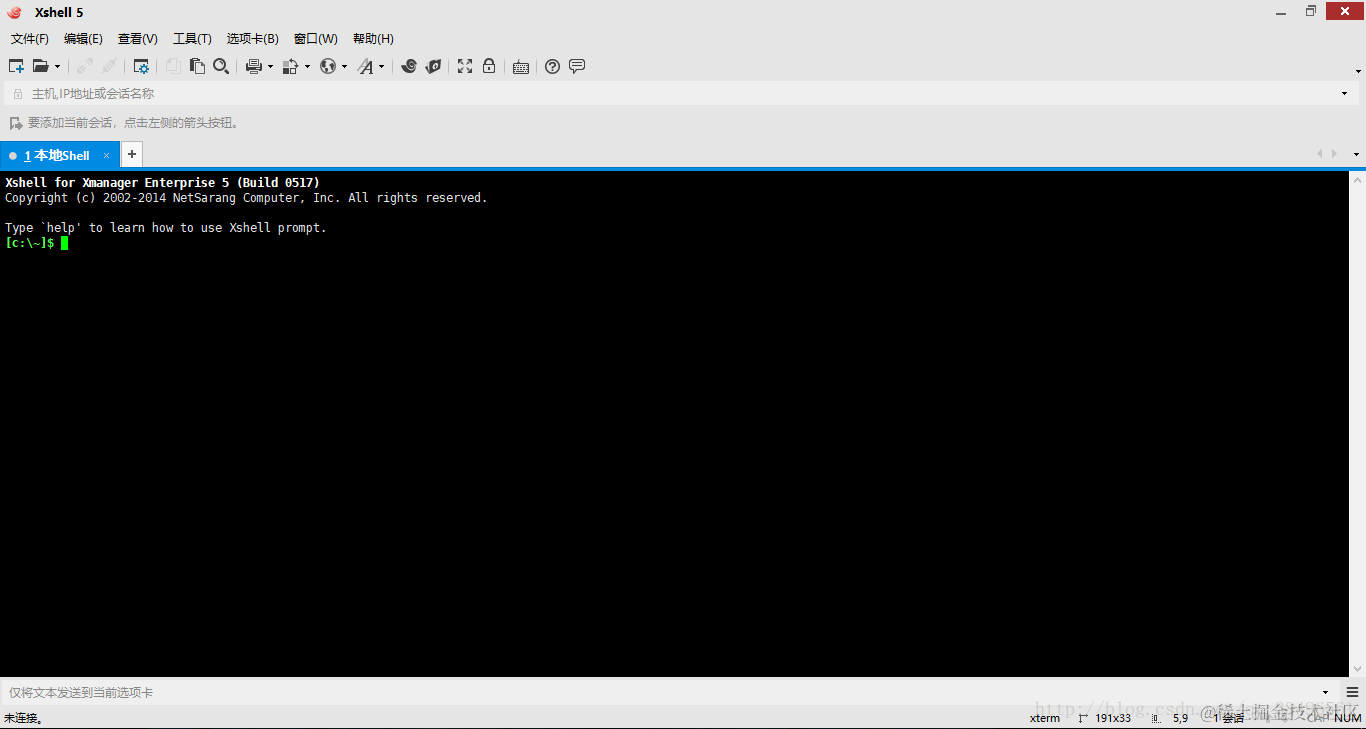The width and height of the screenshot is (1366, 729).
Task: Click the host/IP address bar input field
Action: pos(680,93)
